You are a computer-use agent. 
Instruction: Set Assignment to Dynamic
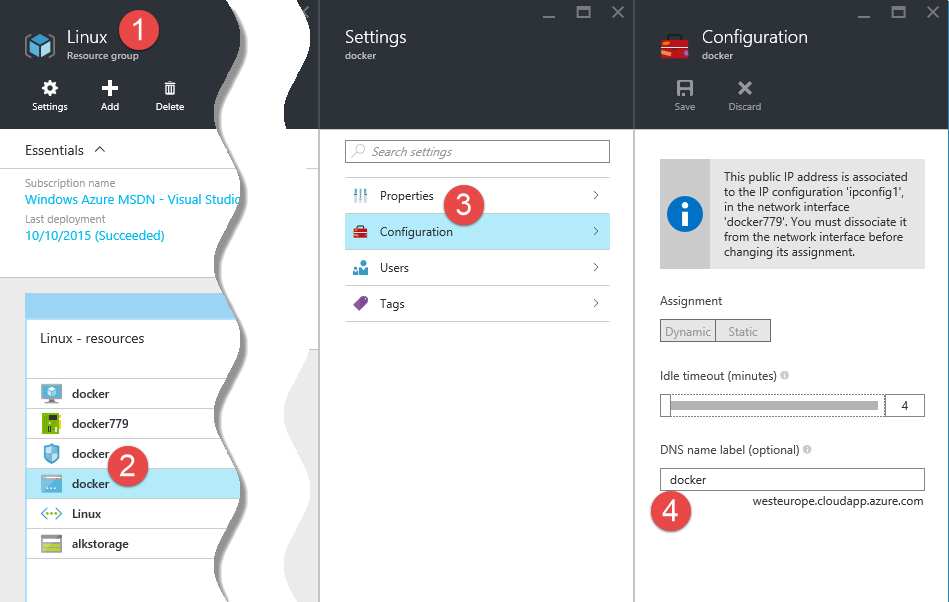pyautogui.click(x=688, y=332)
